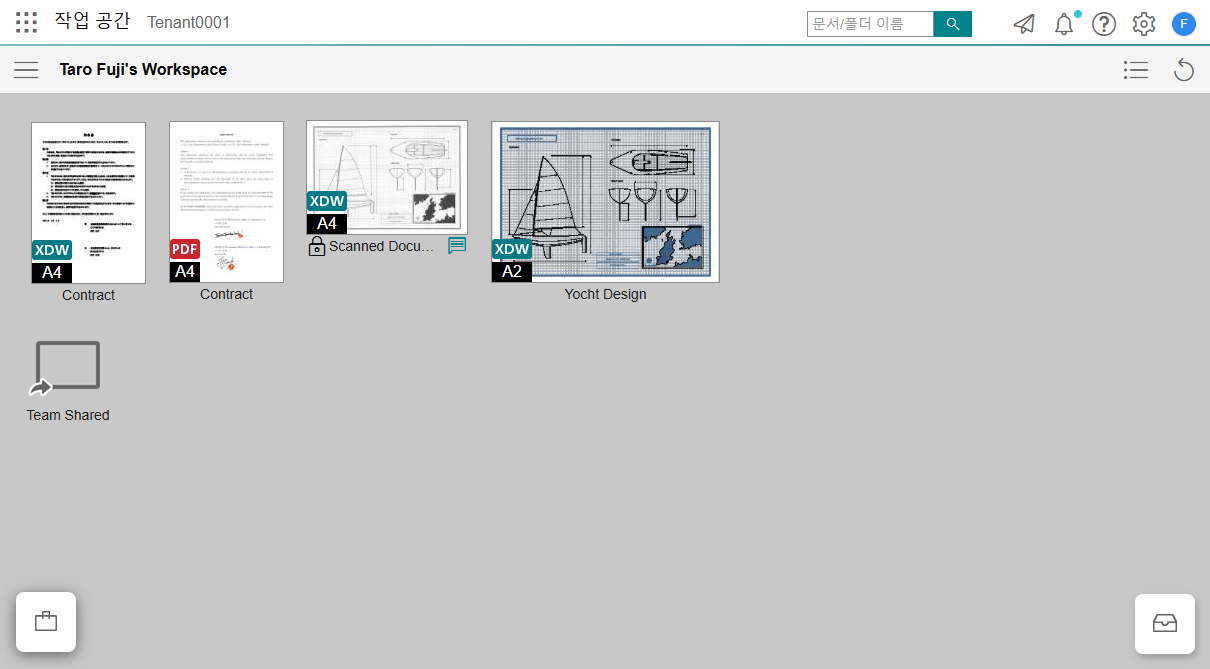Open the briefcase tray button
The width and height of the screenshot is (1210, 669).
[x=46, y=622]
